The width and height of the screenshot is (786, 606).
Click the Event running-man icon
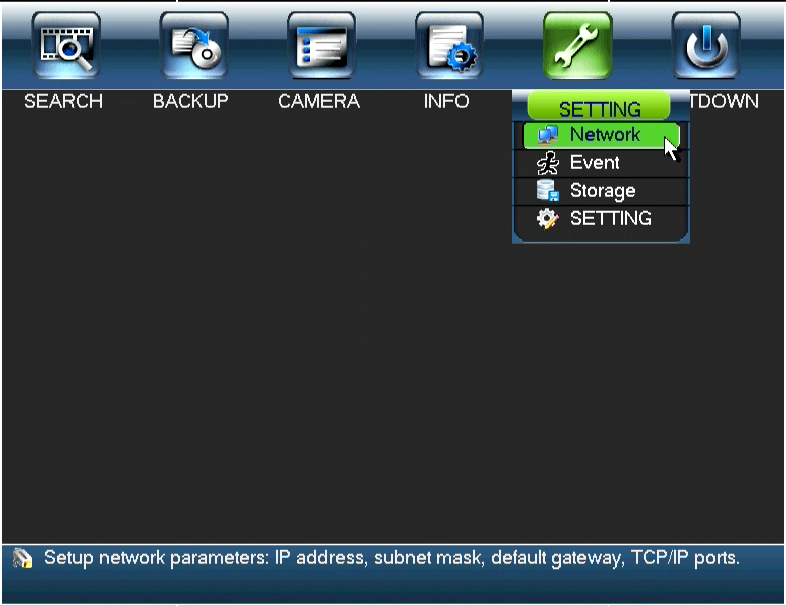(547, 163)
